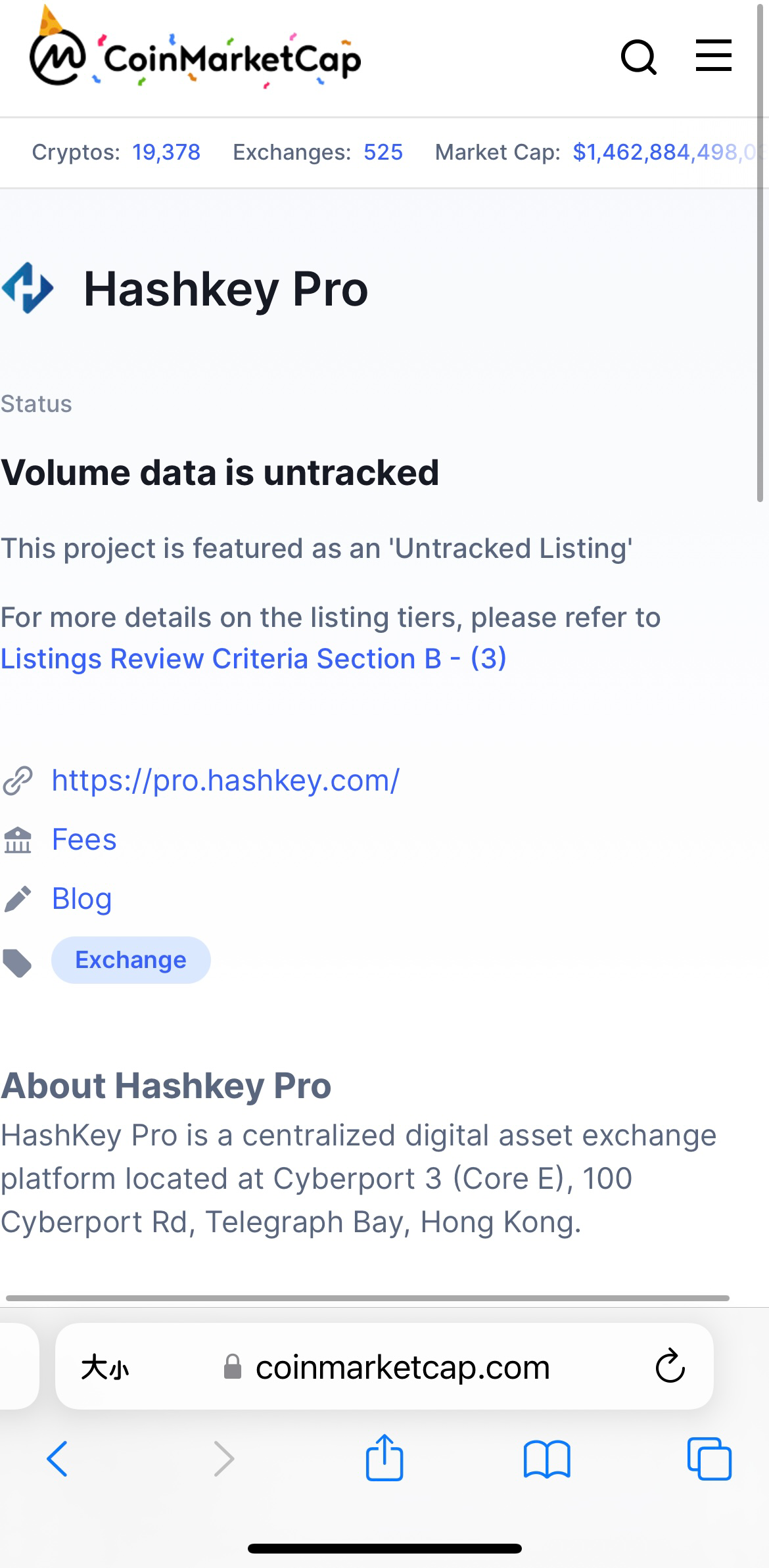Open the 525 Exchanges list
Image resolution: width=769 pixels, height=1568 pixels.
[383, 152]
